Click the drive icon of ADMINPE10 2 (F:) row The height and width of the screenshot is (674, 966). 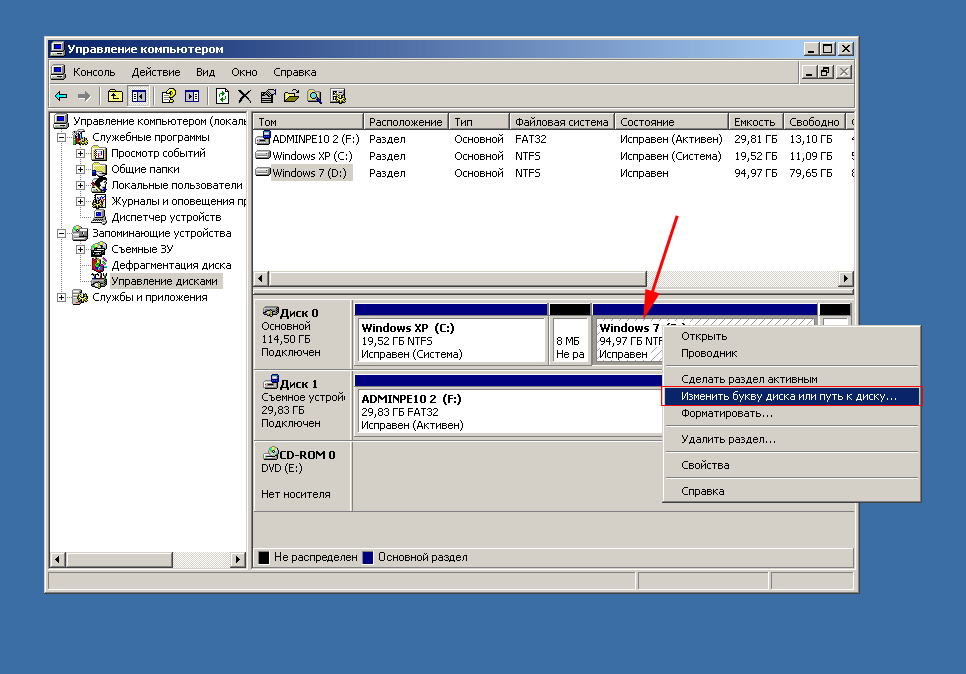click(x=263, y=137)
